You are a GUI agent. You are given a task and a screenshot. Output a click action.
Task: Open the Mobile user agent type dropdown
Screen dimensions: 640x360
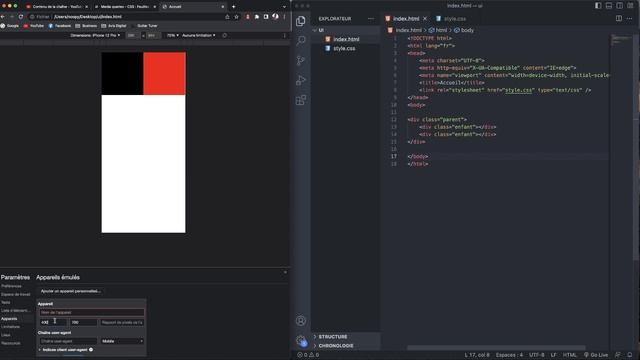122,341
